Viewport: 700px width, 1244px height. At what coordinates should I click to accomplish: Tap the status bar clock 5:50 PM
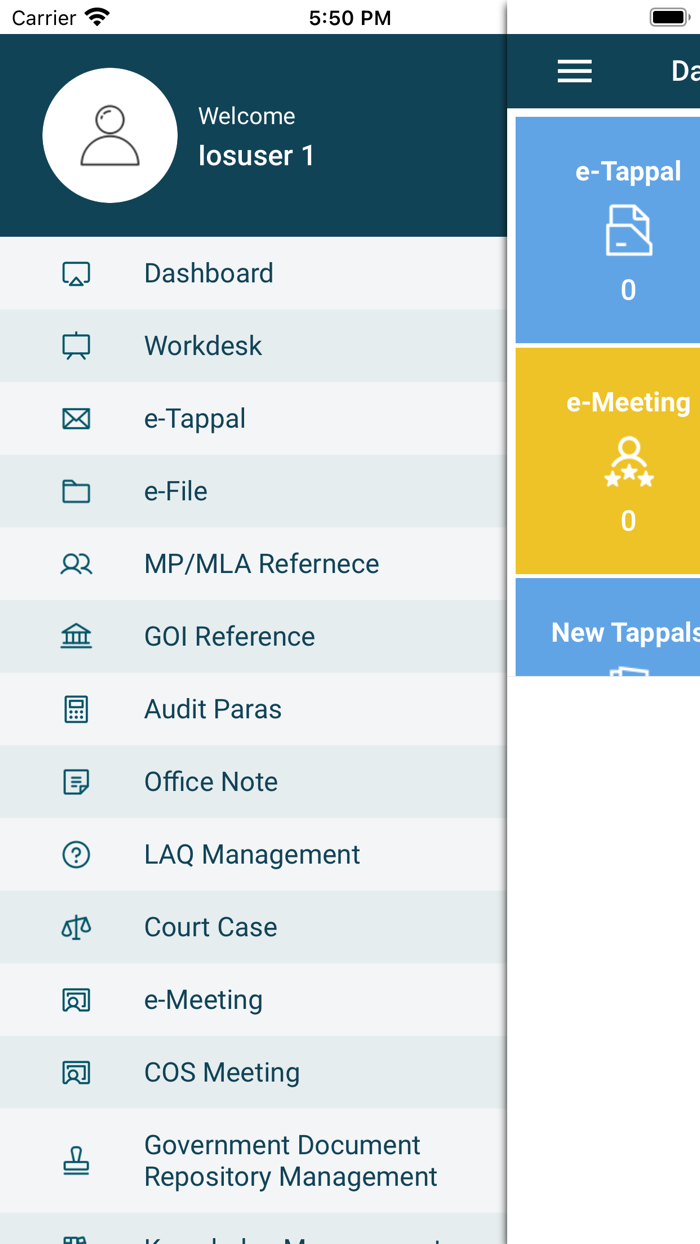pyautogui.click(x=350, y=18)
